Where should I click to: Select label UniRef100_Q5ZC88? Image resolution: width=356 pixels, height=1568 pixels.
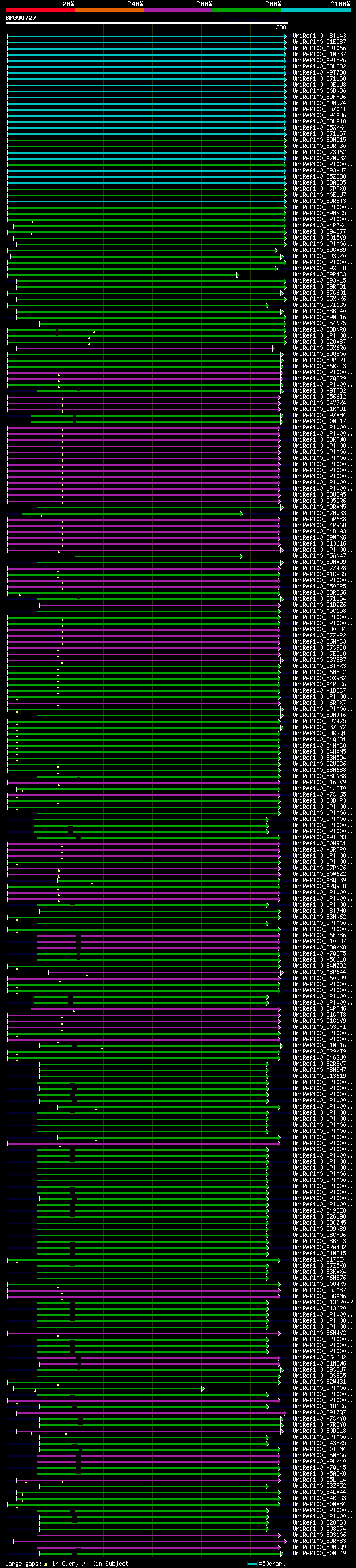pyautogui.click(x=319, y=176)
